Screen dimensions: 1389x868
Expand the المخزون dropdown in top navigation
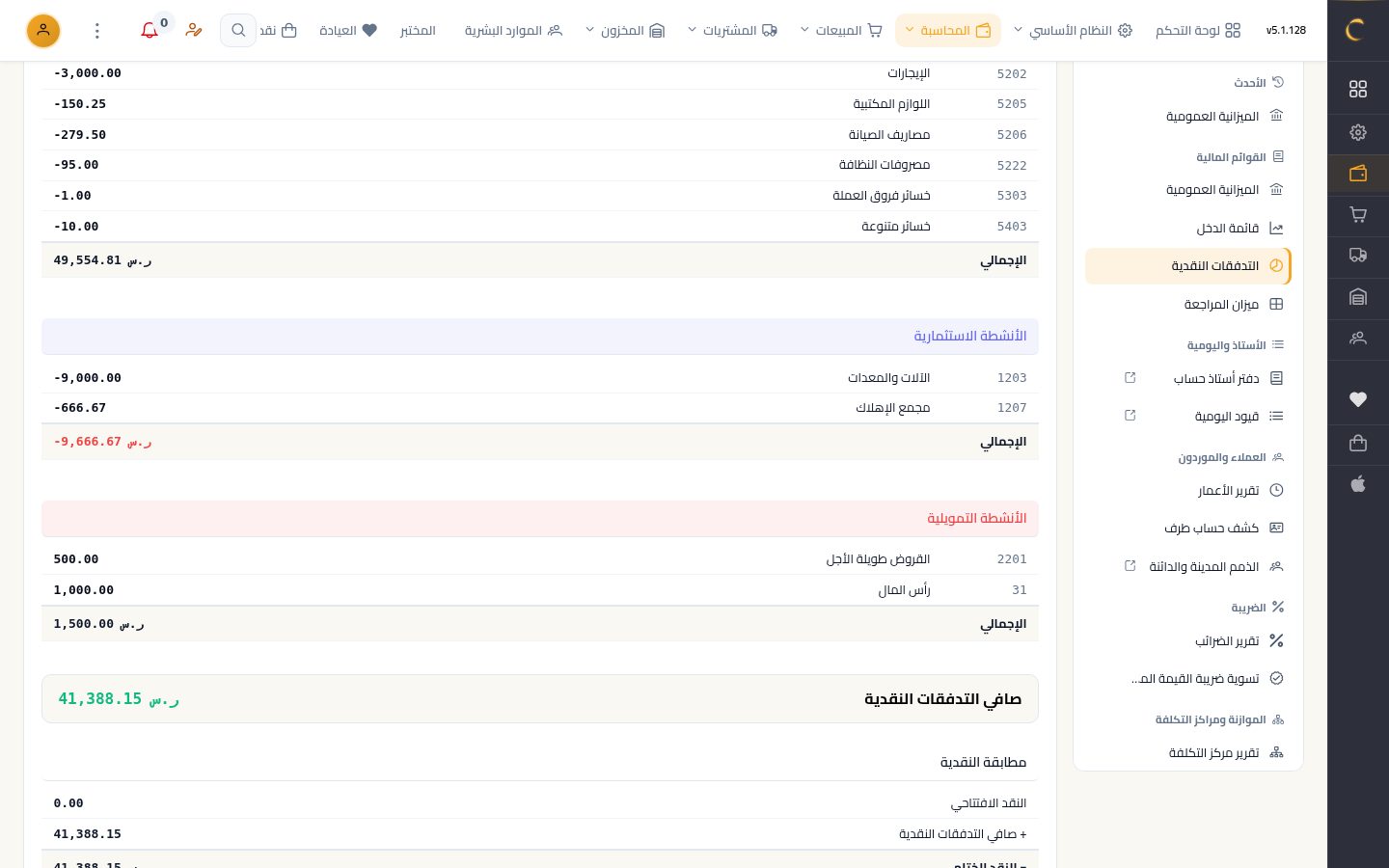click(x=625, y=31)
